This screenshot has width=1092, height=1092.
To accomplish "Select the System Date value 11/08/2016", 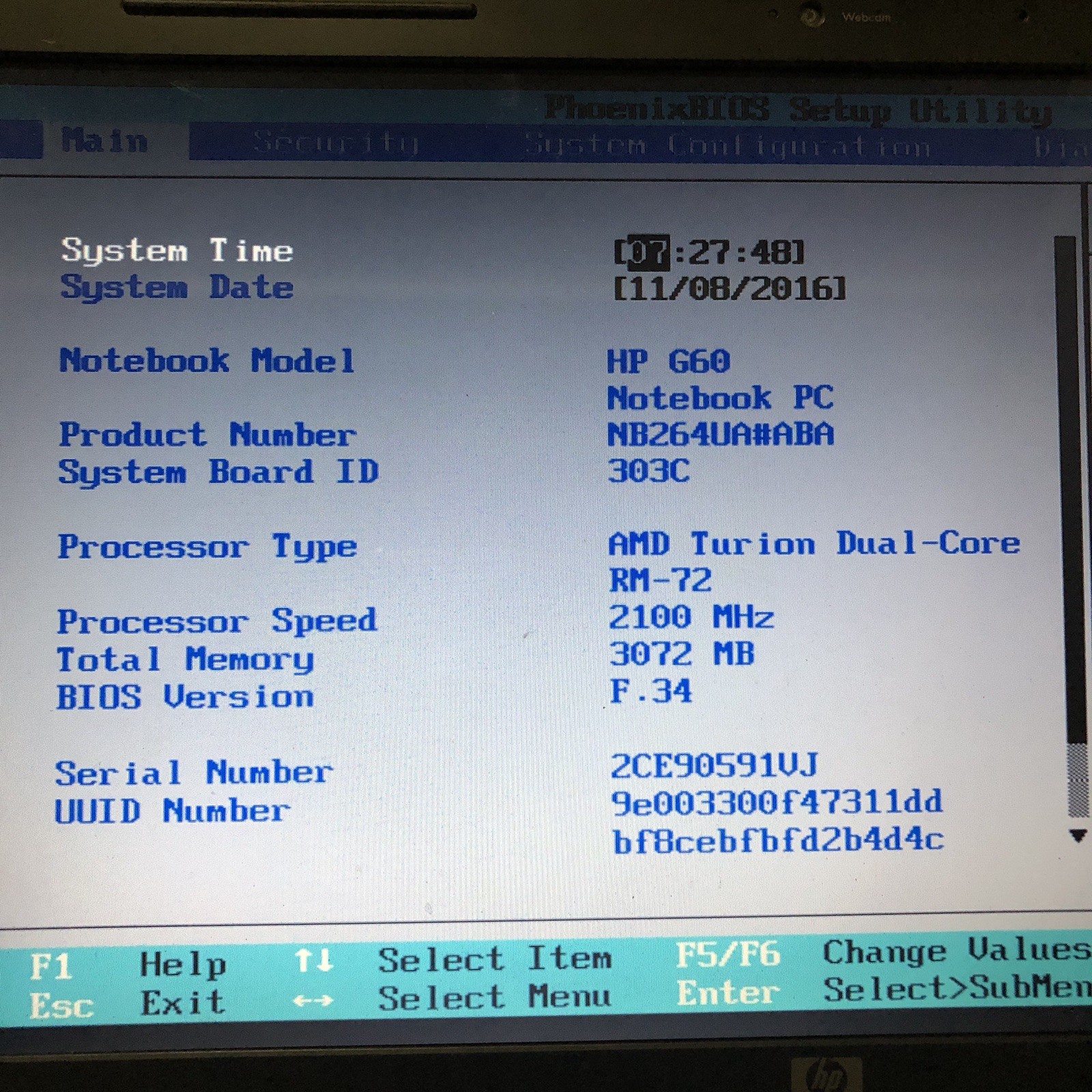I will point(730,288).
